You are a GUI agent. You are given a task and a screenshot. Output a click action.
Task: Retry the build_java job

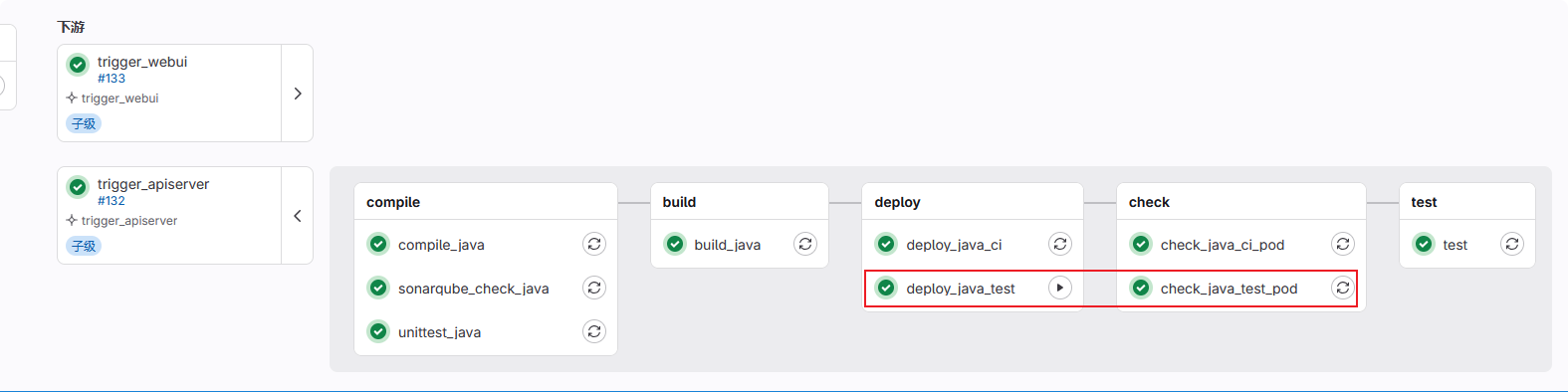(805, 244)
